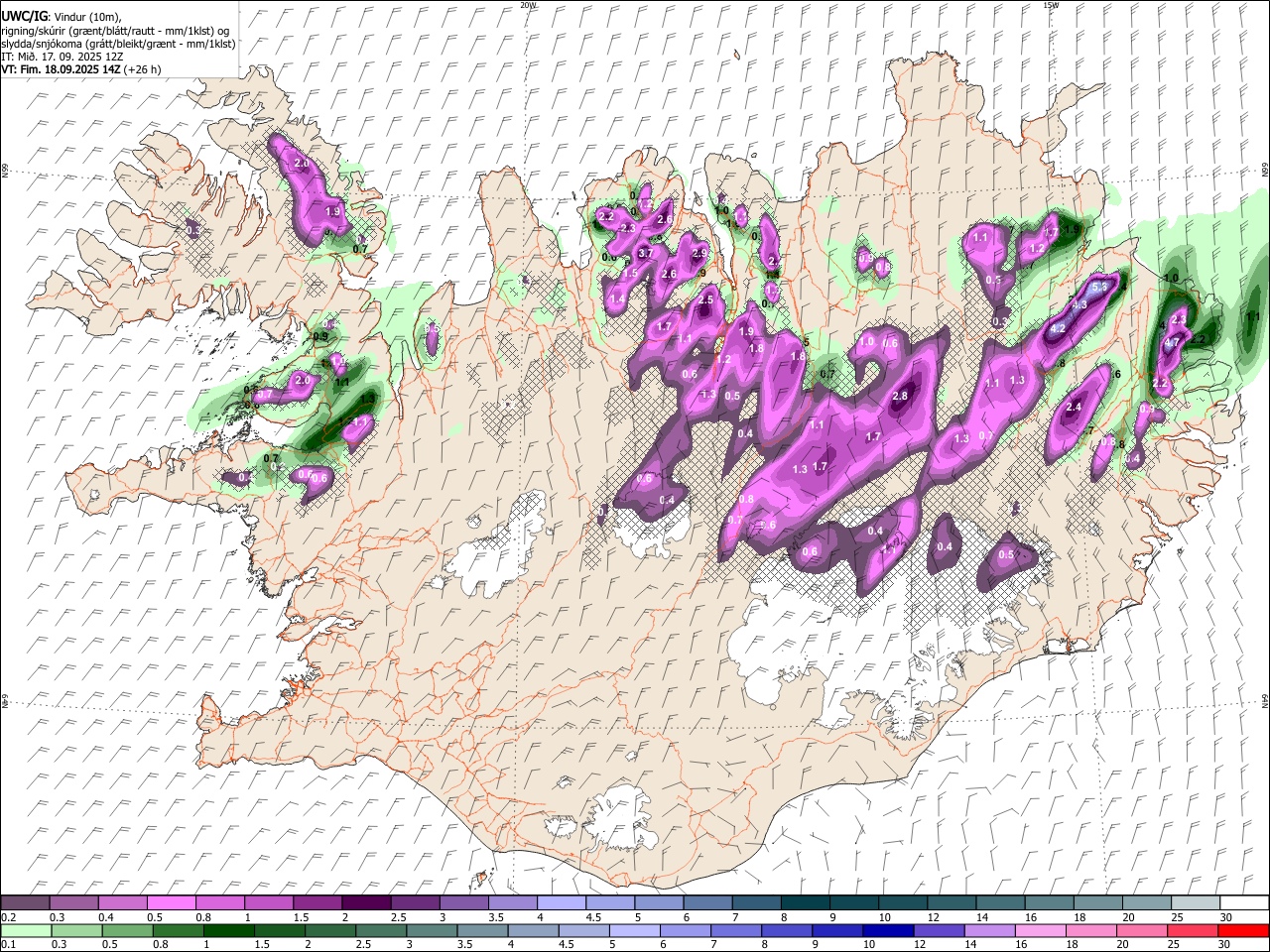Click the 2.8 precipitation value on the map
Screen dimensions: 1270x952
point(901,396)
